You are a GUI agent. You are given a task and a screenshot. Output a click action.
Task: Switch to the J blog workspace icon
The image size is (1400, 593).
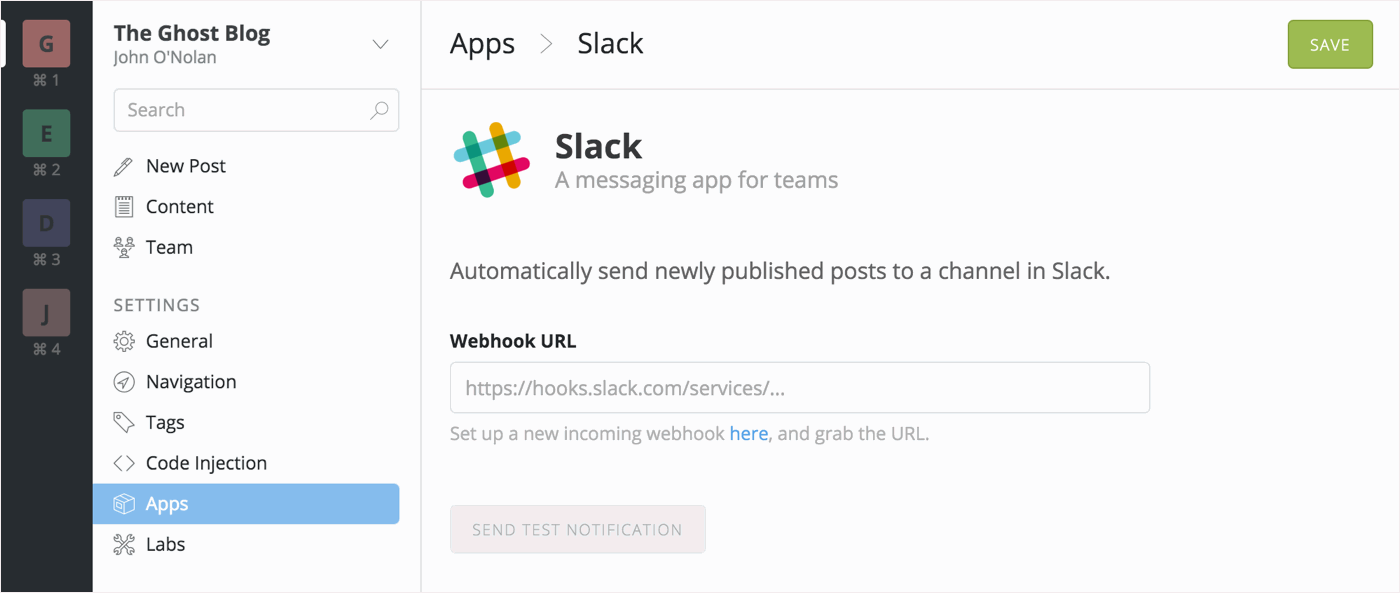coord(46,312)
